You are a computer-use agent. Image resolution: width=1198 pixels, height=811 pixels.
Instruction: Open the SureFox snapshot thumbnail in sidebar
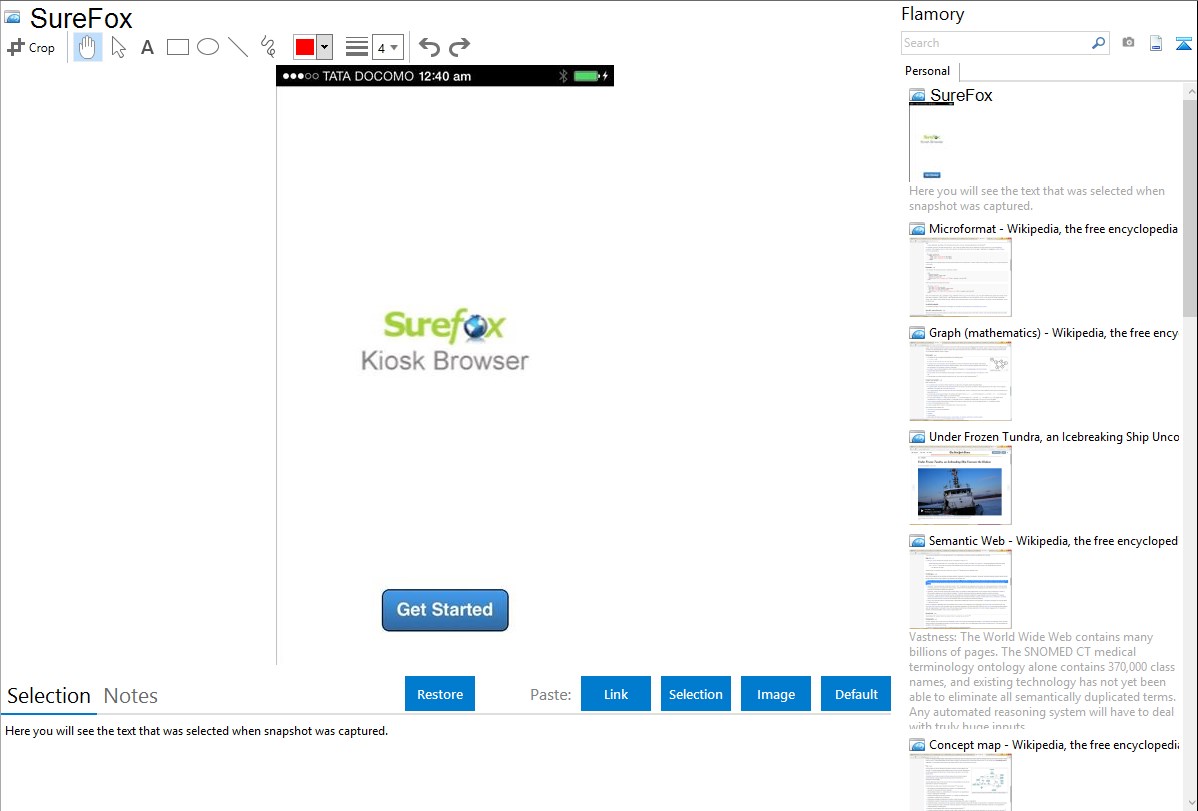pyautogui.click(x=931, y=141)
